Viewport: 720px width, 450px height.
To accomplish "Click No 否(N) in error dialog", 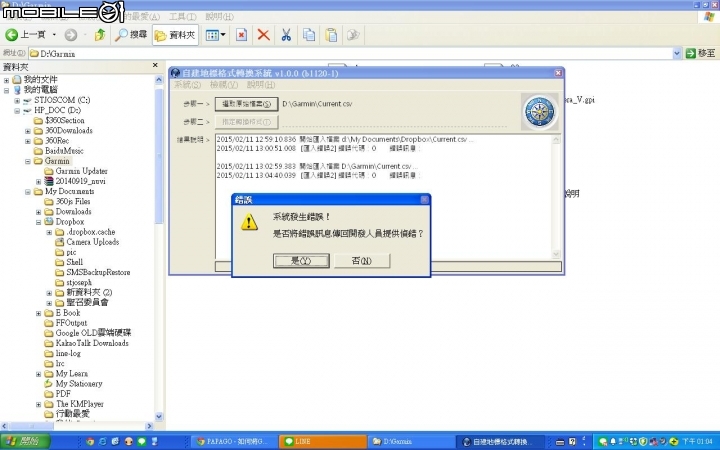I will coord(362,261).
